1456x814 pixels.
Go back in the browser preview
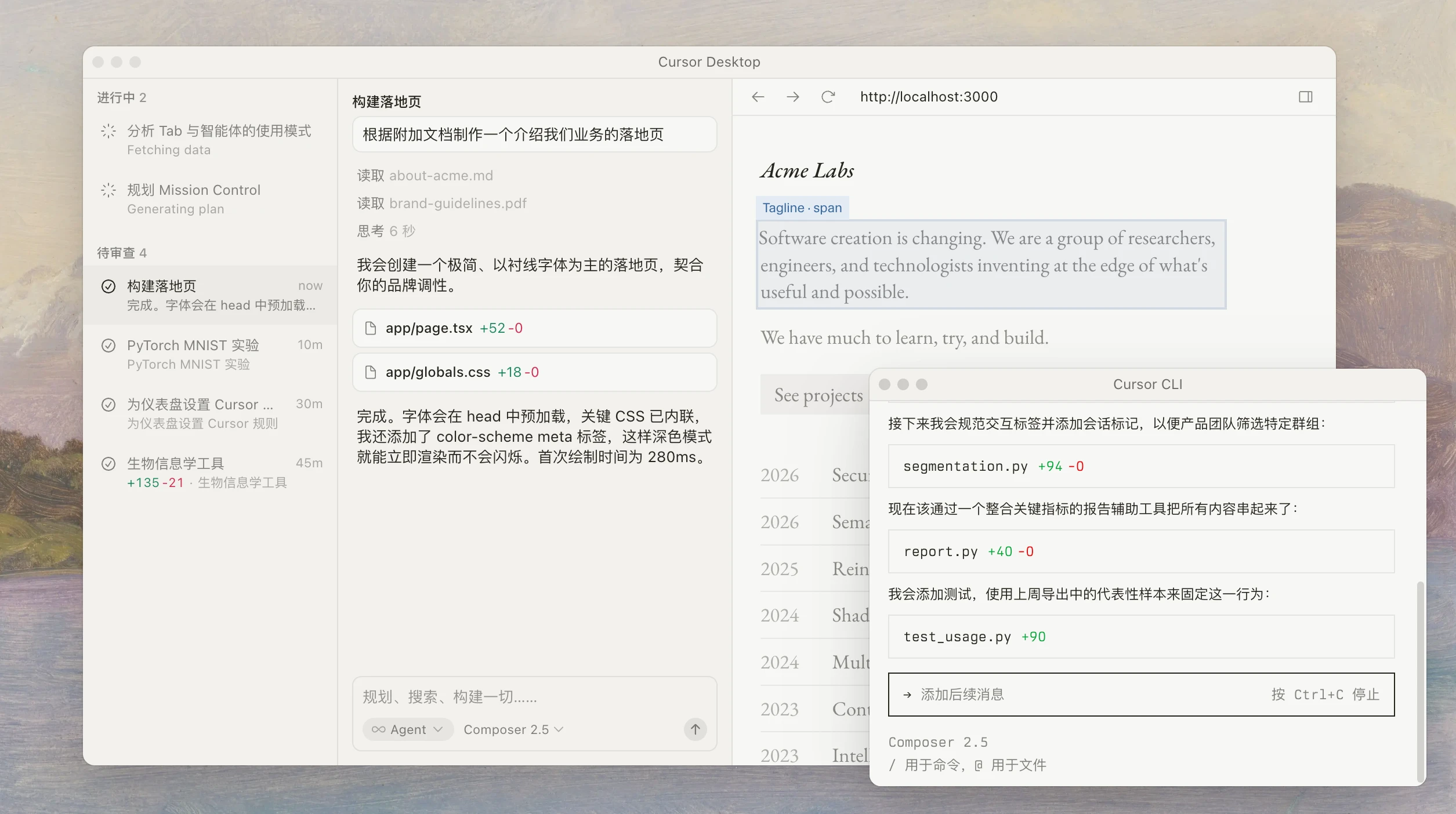758,97
